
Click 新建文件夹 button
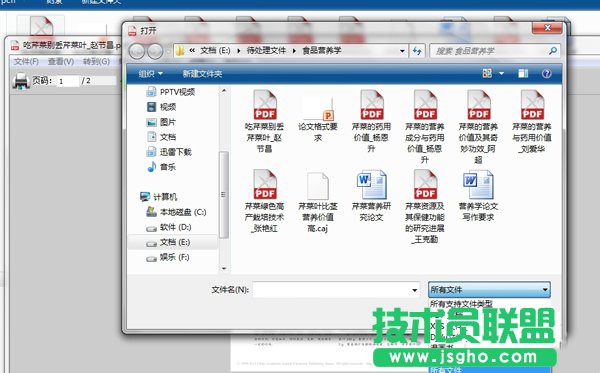pyautogui.click(x=202, y=73)
